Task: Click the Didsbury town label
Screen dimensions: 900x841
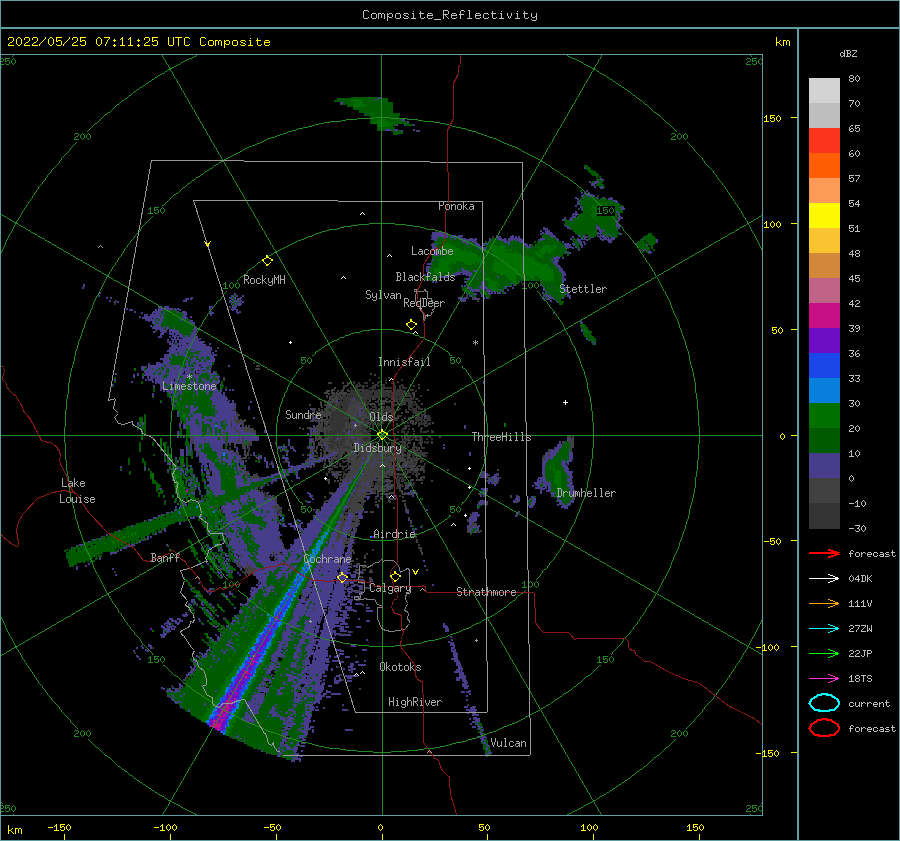Action: [377, 448]
